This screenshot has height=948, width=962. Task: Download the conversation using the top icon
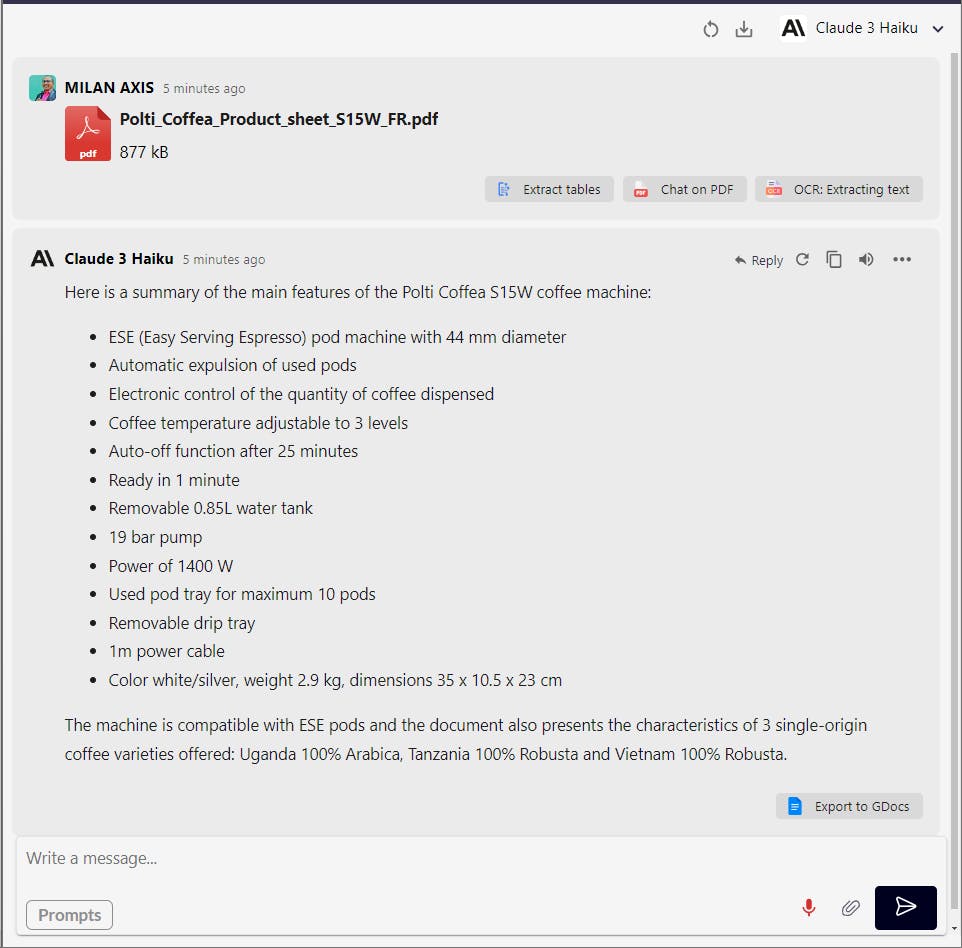744,29
